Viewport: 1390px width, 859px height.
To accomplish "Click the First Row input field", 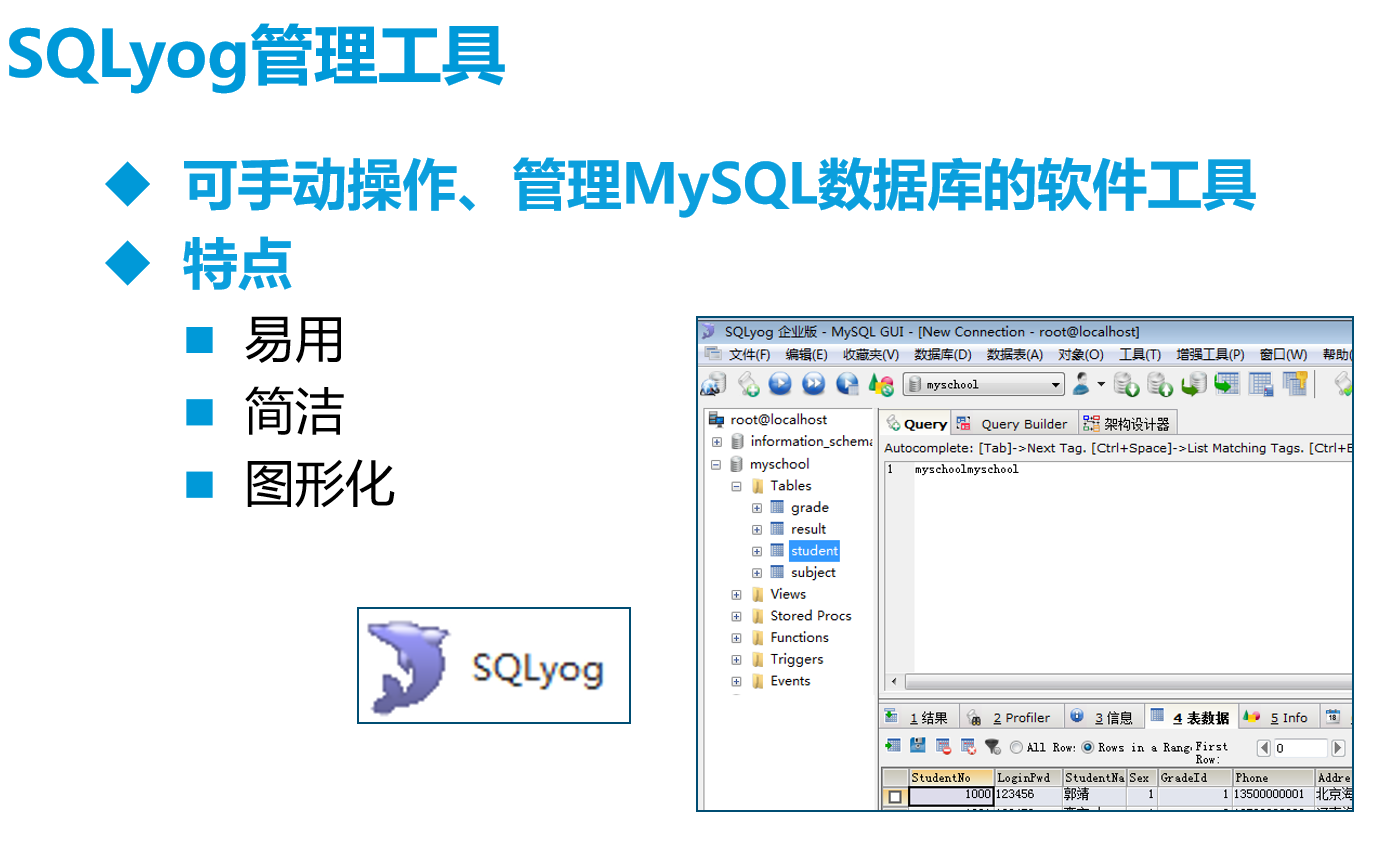I will [1300, 748].
